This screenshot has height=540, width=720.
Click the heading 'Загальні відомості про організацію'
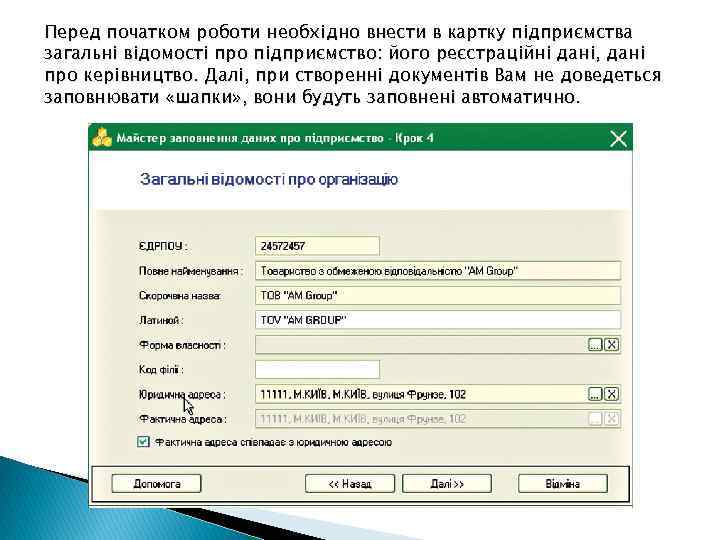coord(269,179)
